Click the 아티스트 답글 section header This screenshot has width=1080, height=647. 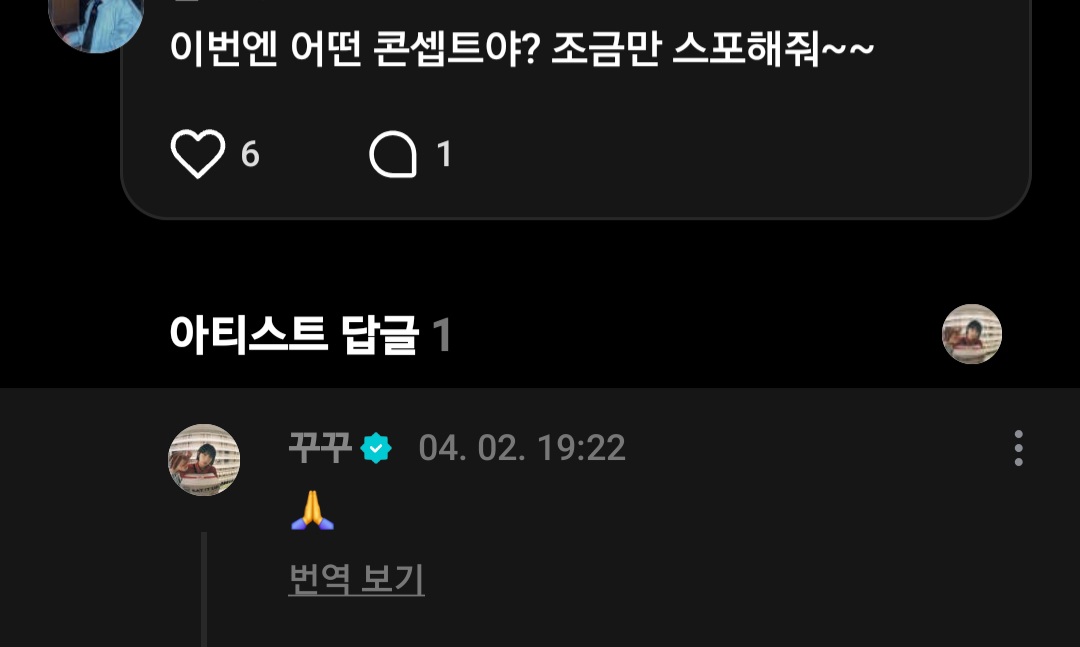tap(294, 335)
